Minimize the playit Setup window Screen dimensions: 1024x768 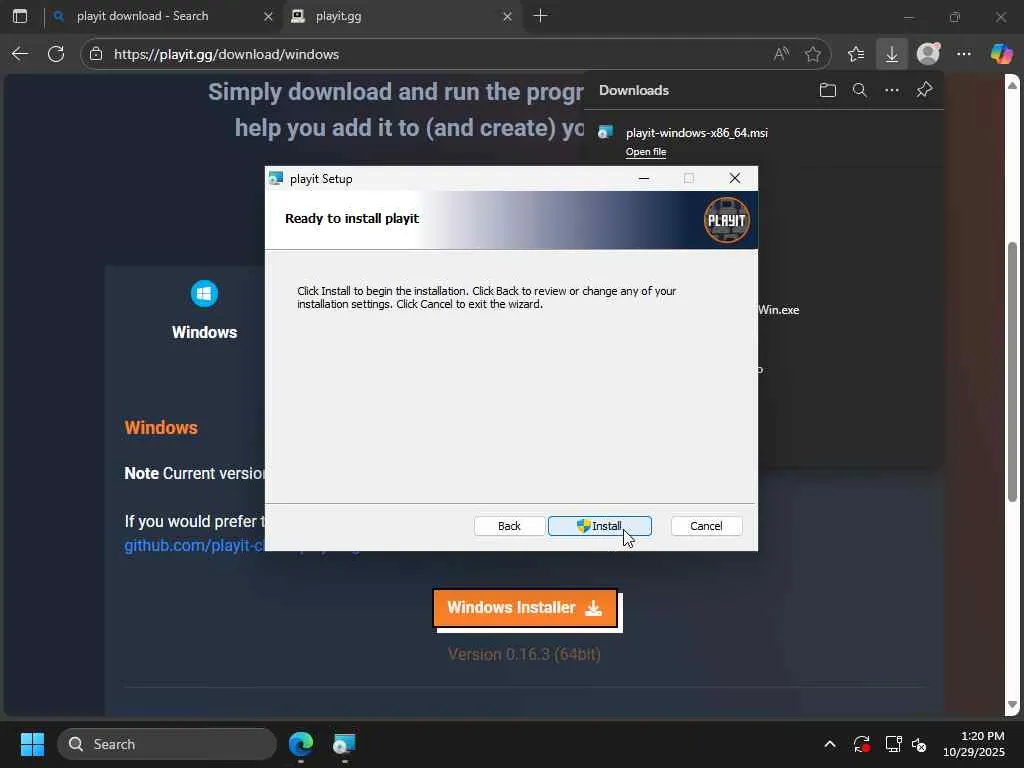coord(644,178)
